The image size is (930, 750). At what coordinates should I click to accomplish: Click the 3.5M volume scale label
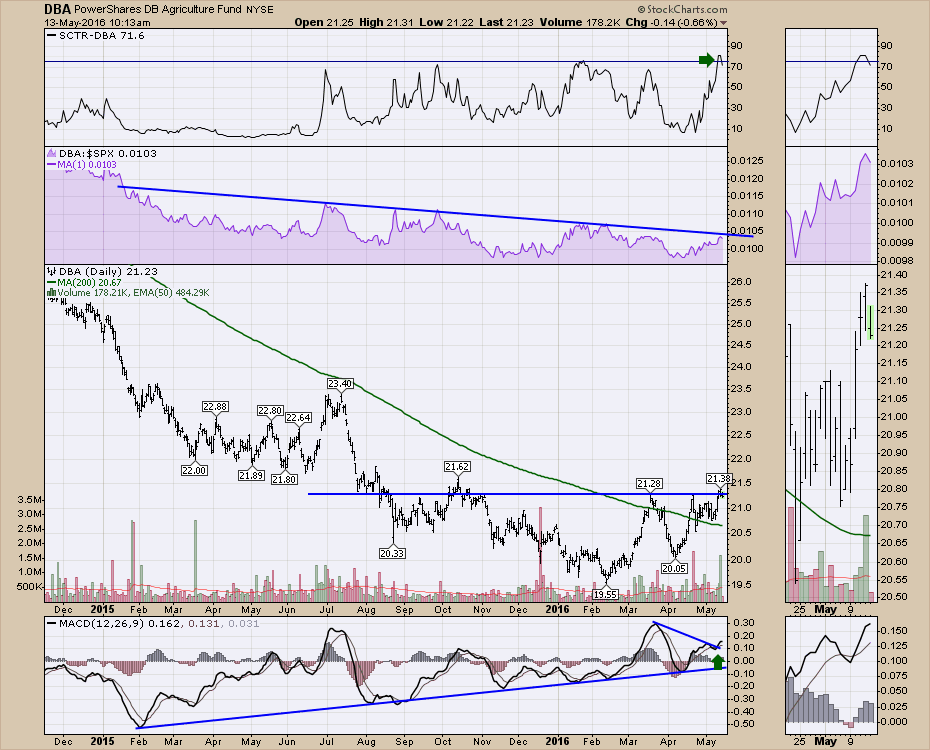click(29, 499)
